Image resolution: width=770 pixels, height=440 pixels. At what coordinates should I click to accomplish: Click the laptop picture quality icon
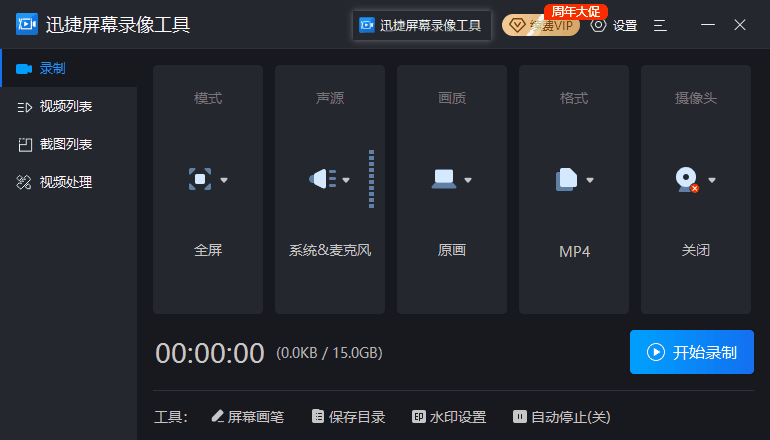click(444, 179)
